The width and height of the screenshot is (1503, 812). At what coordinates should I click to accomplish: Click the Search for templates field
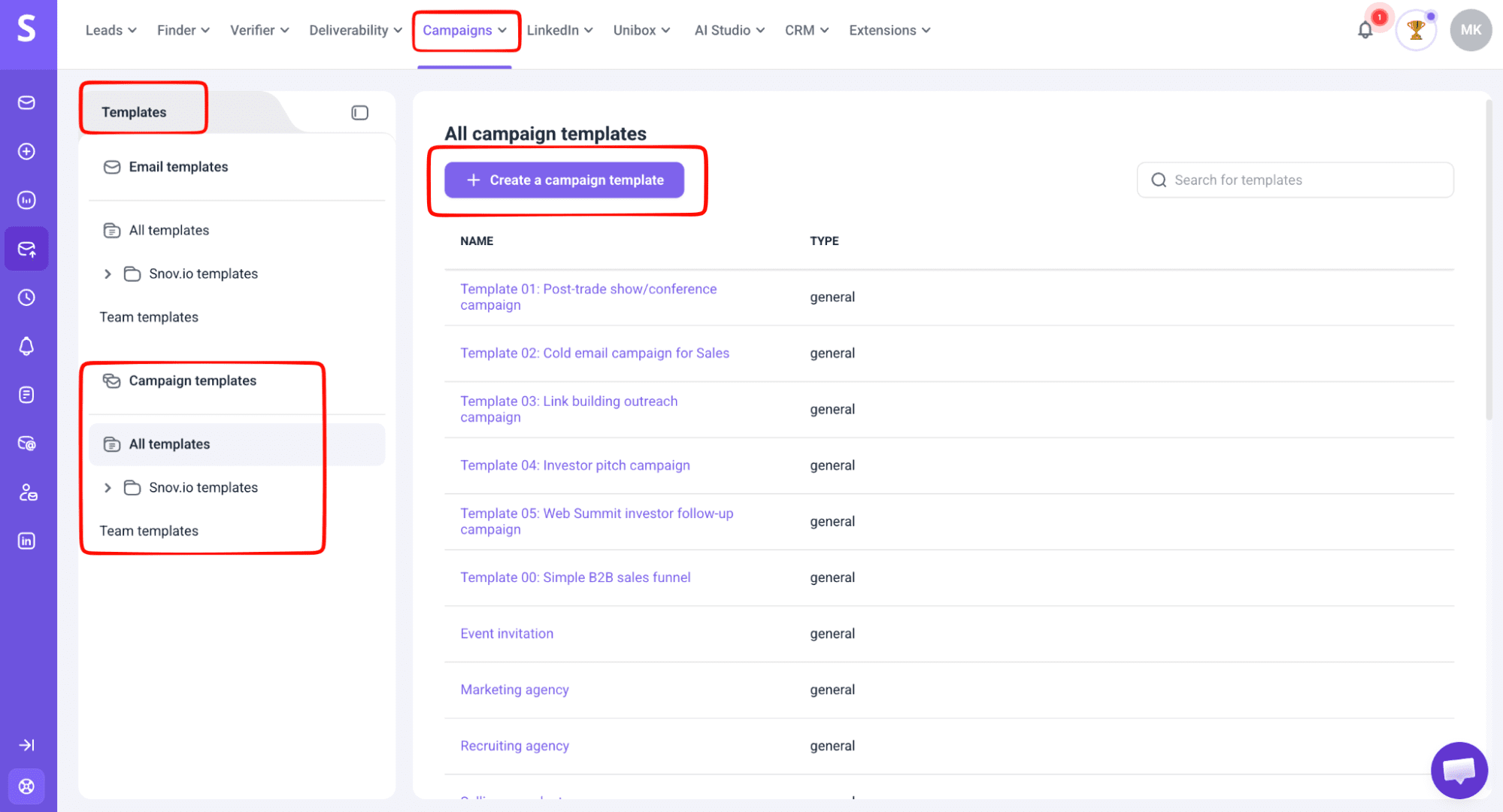(x=1295, y=180)
